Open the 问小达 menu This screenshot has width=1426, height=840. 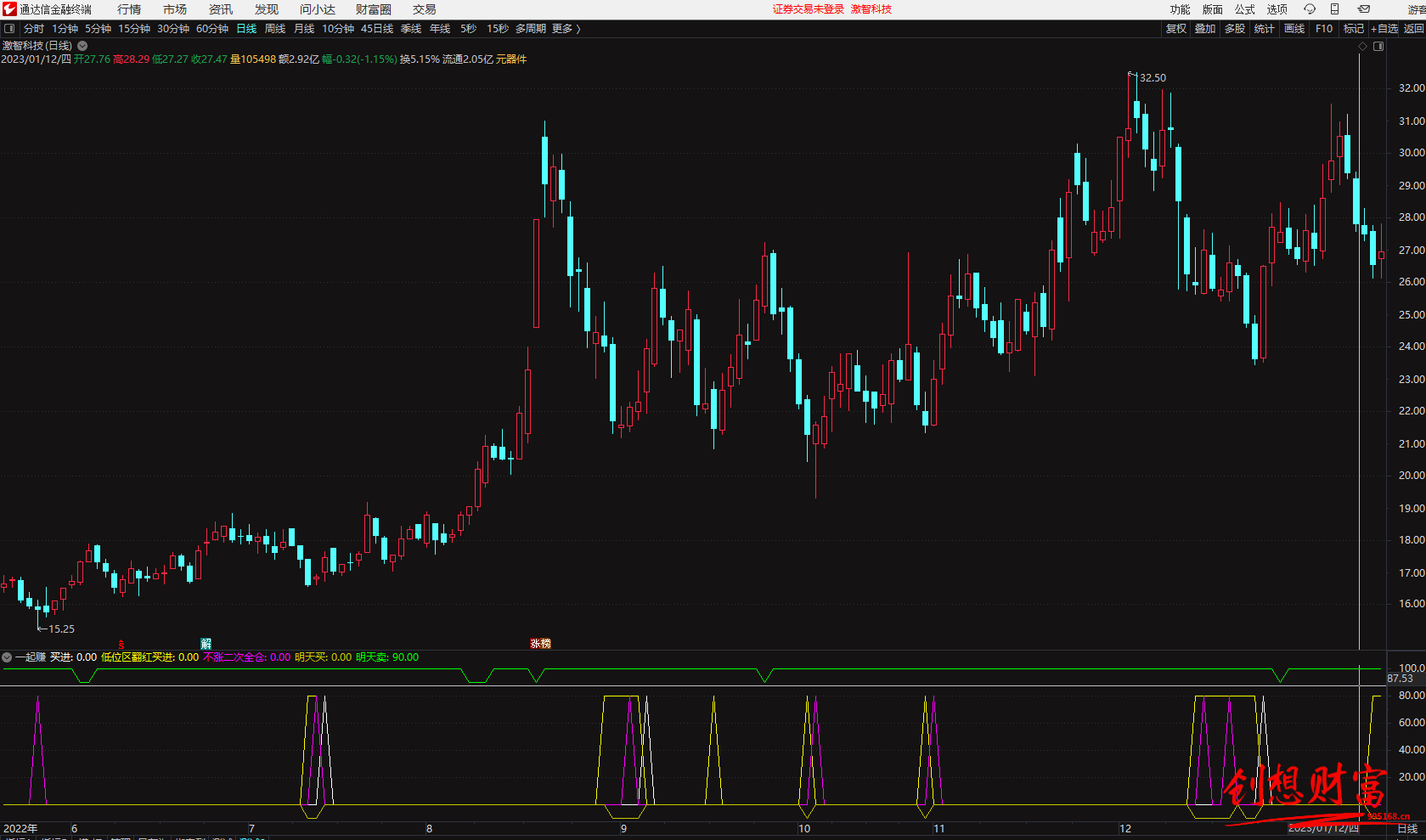(318, 9)
